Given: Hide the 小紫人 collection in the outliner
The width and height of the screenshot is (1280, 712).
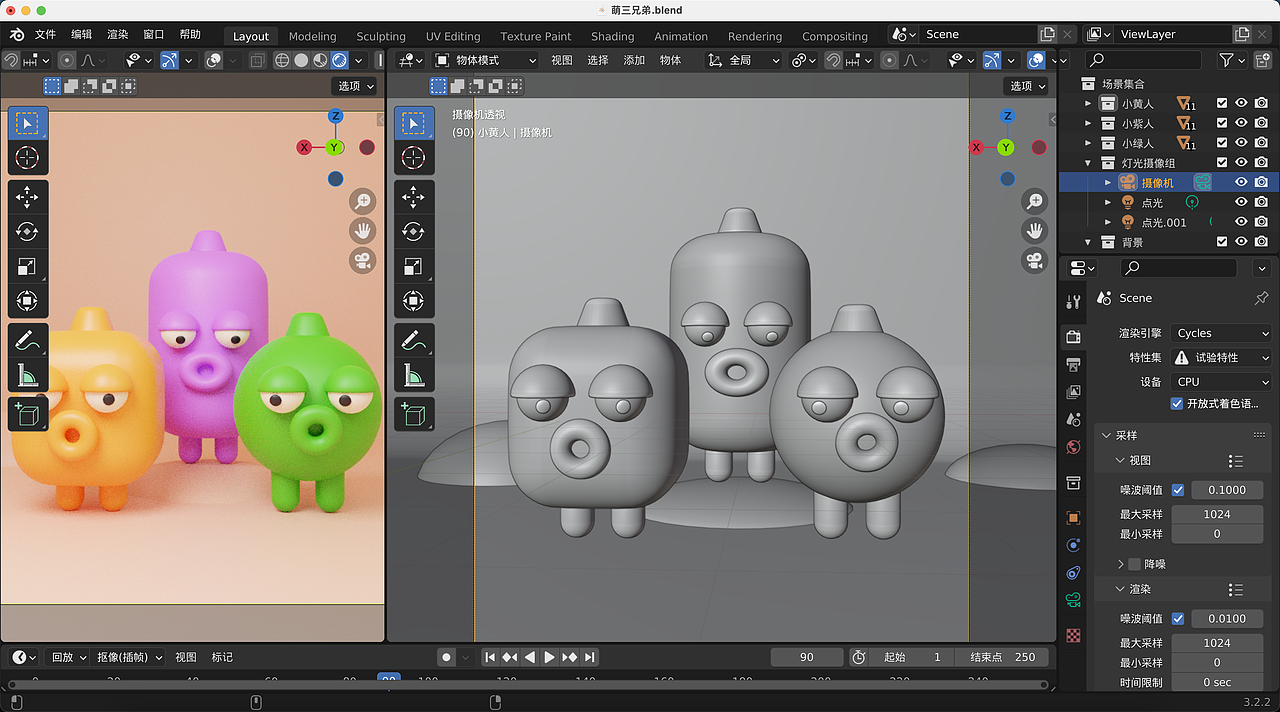Looking at the screenshot, I should [x=1240, y=123].
